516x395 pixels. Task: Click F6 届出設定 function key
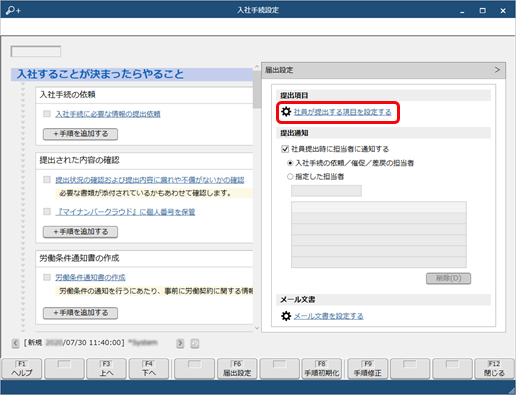pos(237,369)
